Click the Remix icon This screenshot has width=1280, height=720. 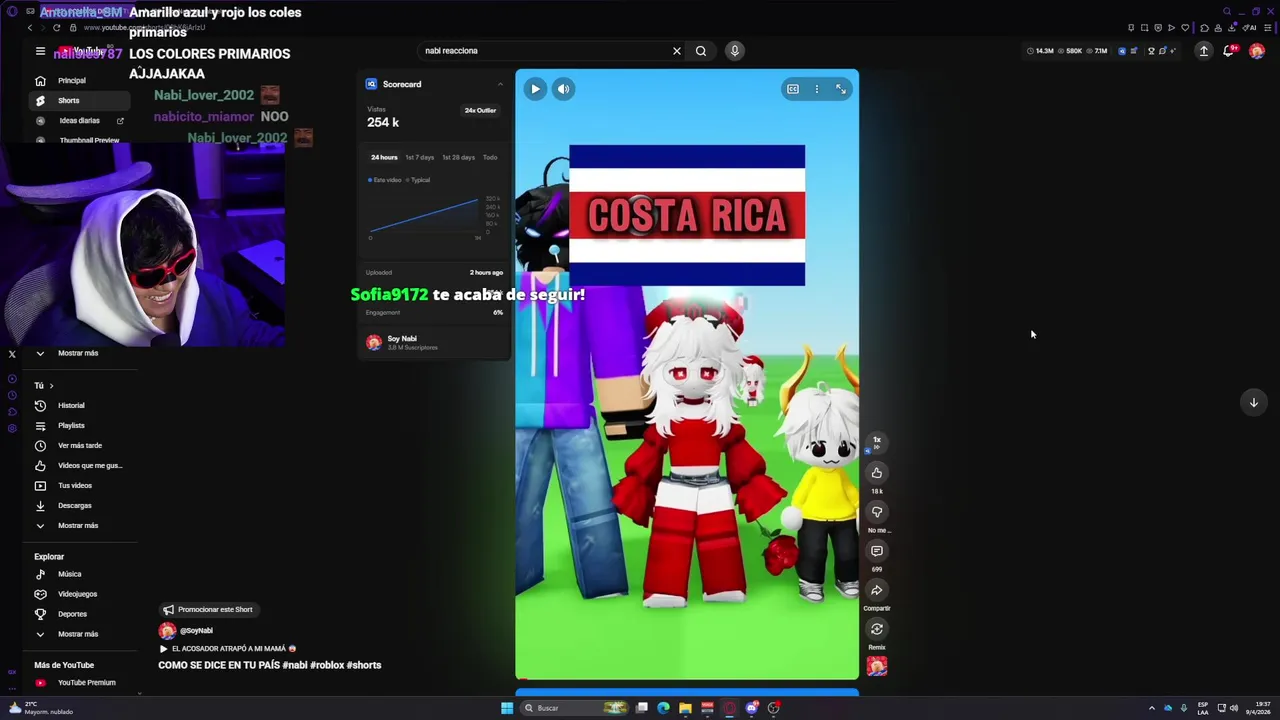pyautogui.click(x=877, y=629)
